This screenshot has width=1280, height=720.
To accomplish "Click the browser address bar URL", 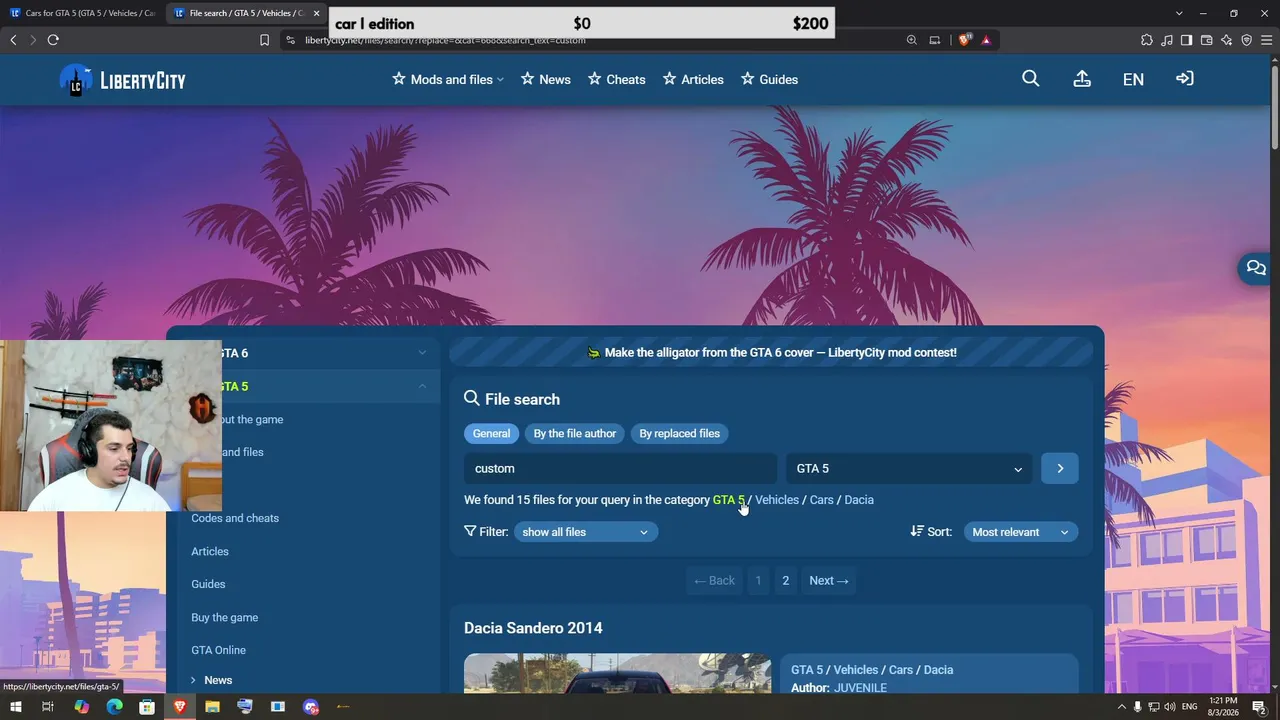I will (445, 40).
